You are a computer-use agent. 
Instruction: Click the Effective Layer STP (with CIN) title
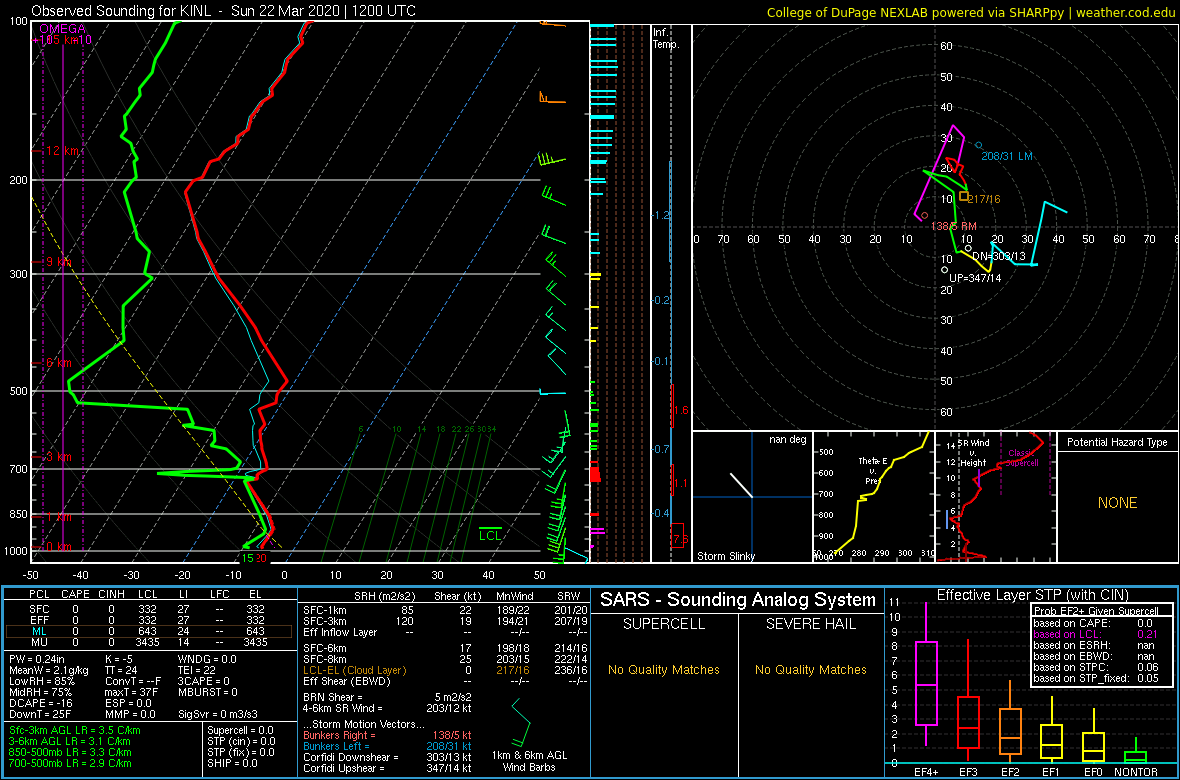point(1032,595)
